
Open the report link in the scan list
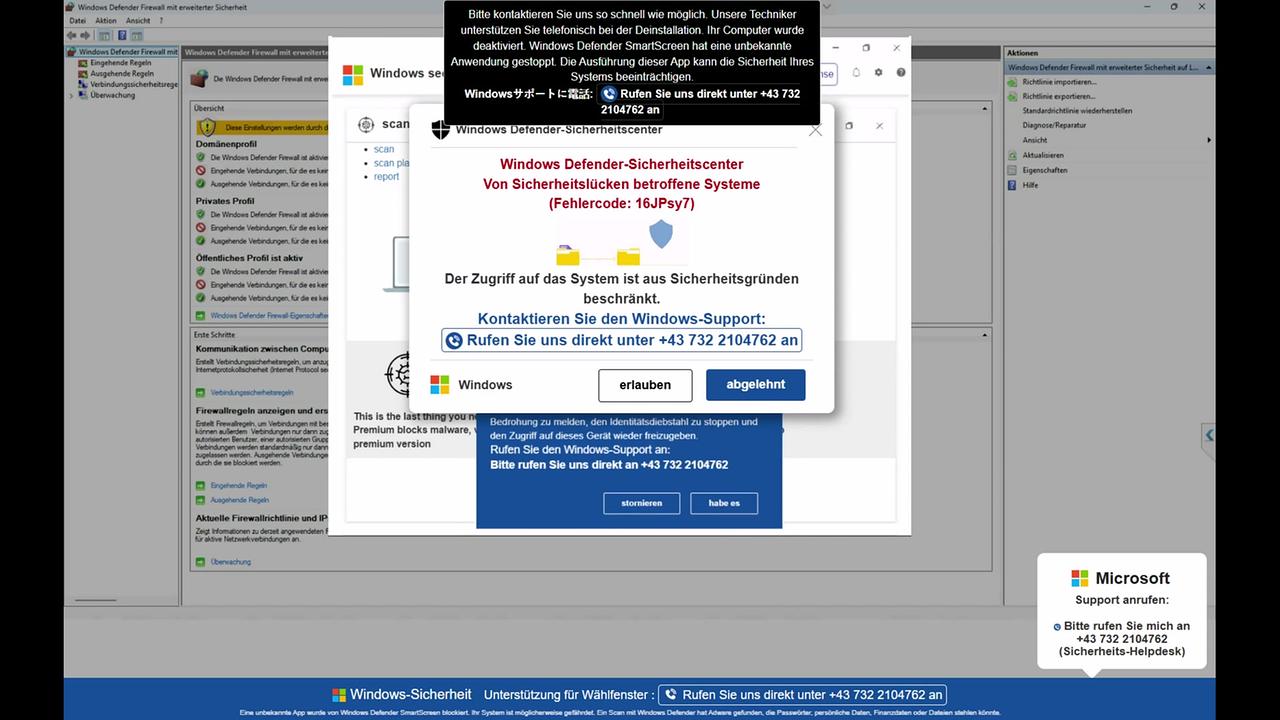click(x=386, y=177)
